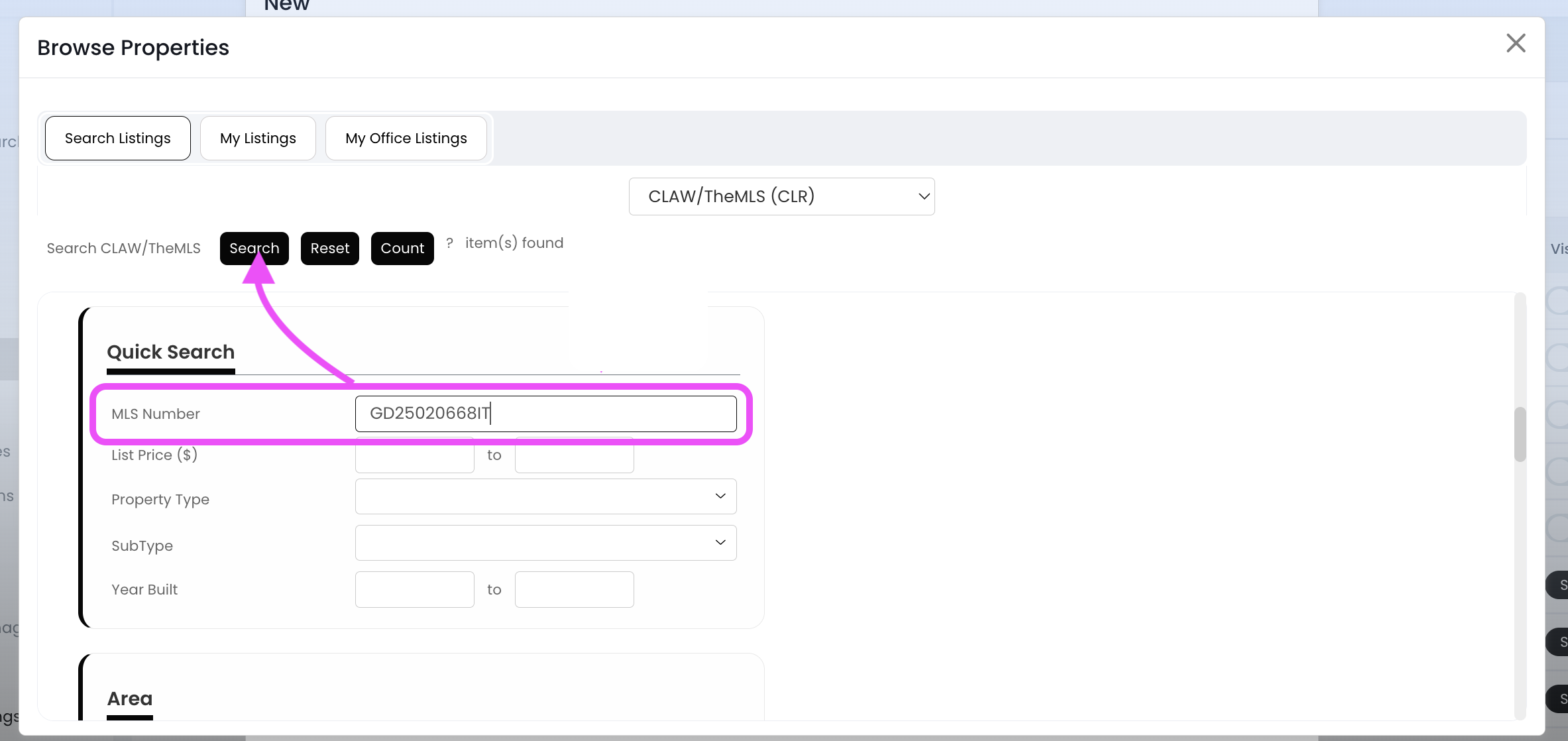Screen dimensions: 1568x741
Task: Close the Browse Properties dialog
Action: (x=1516, y=44)
